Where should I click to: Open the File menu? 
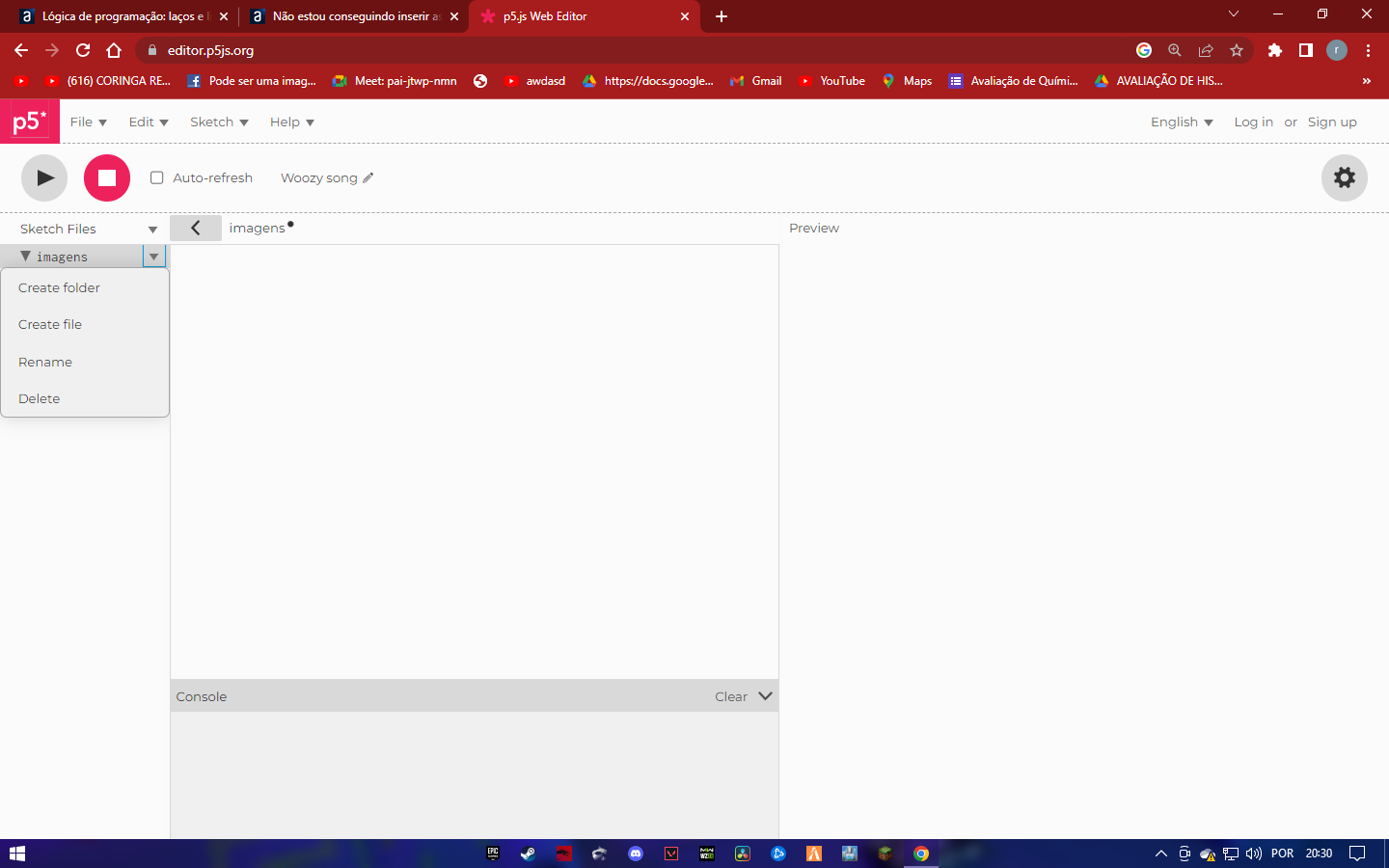point(88,122)
